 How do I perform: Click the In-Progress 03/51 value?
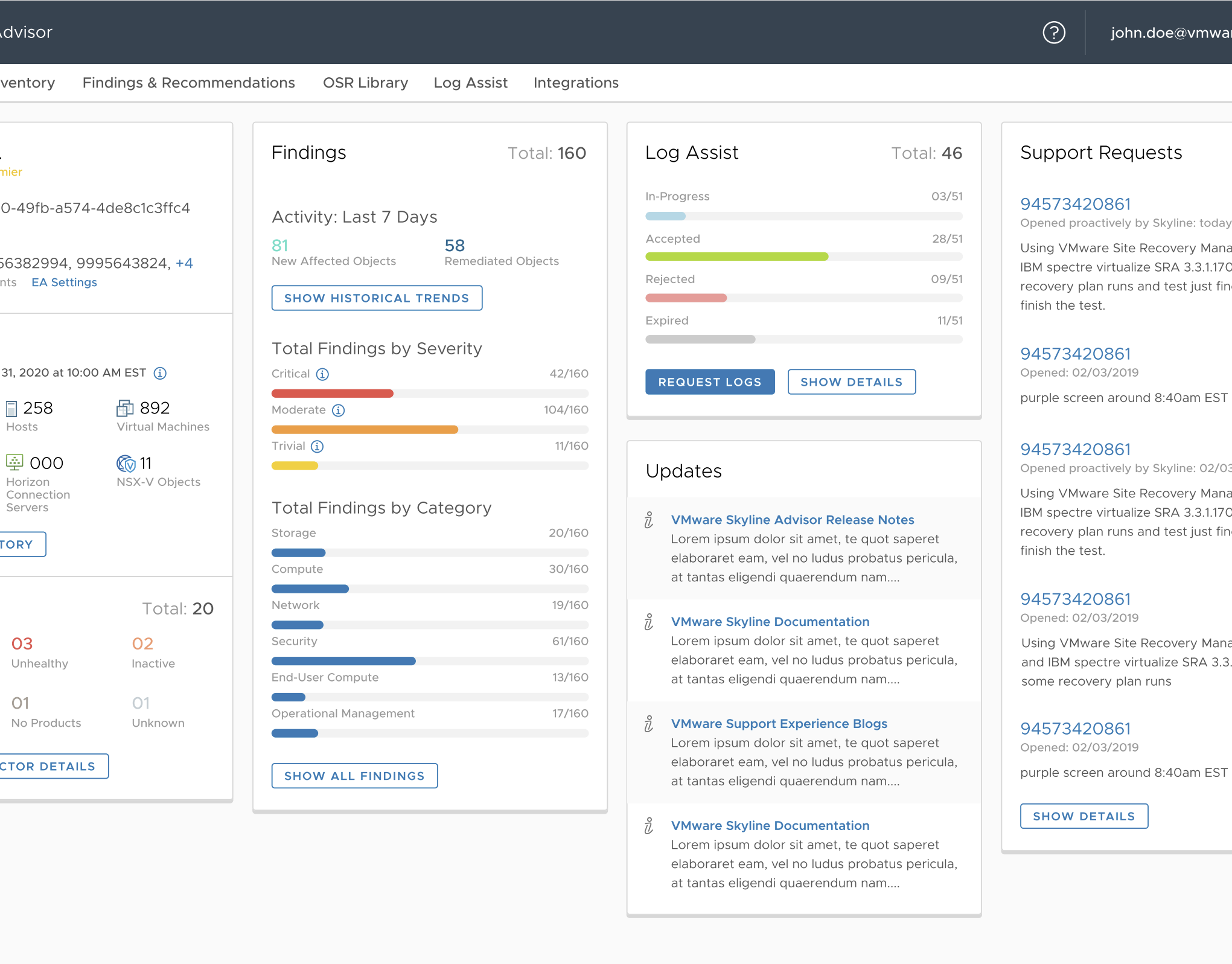pyautogui.click(x=946, y=196)
